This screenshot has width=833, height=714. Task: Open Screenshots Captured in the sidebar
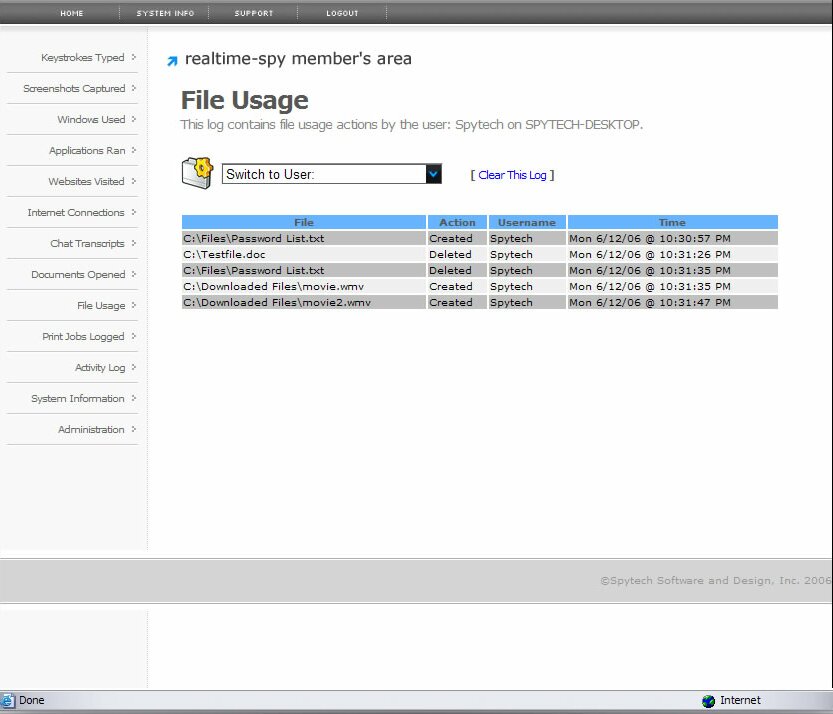click(x=74, y=89)
